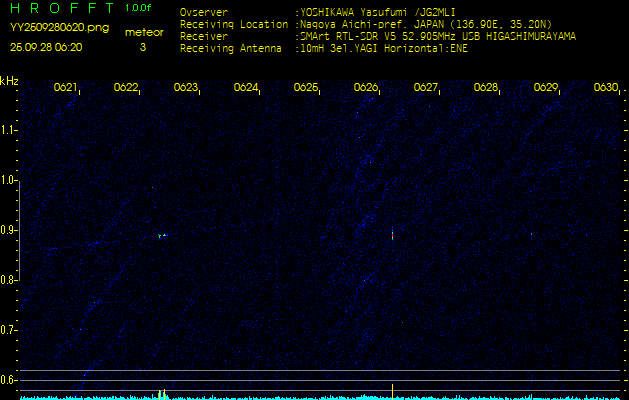The height and width of the screenshot is (400, 629).
Task: Click the green meteor echo near 0622
Action: [x=162, y=236]
